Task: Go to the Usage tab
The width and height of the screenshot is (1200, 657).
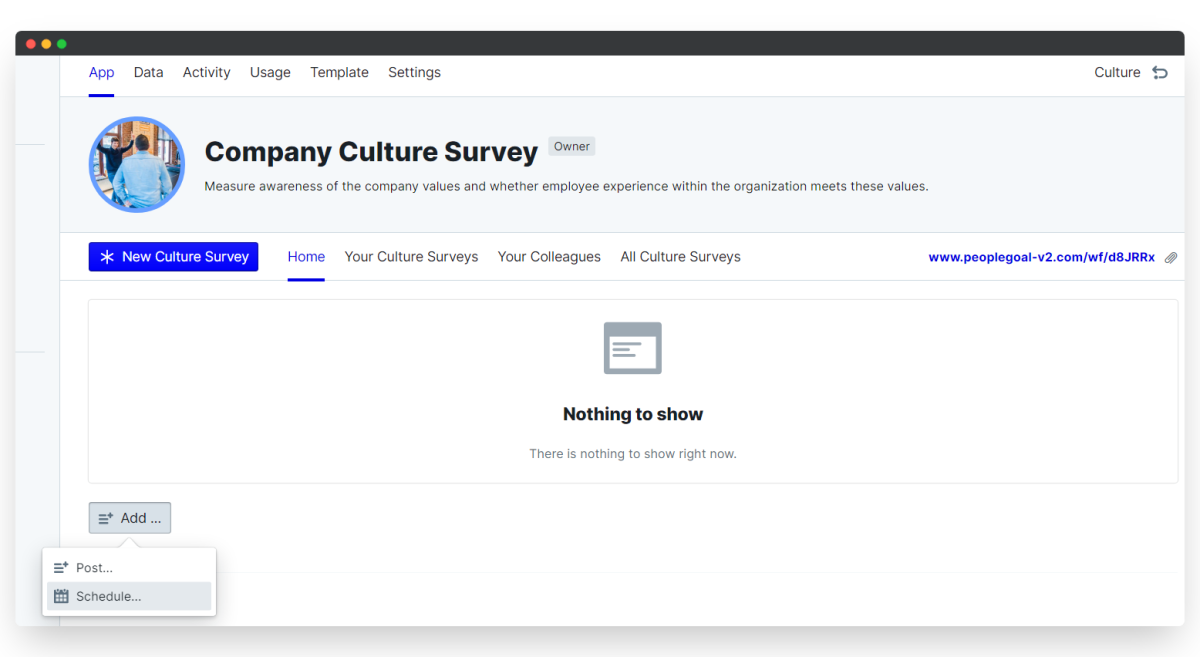Action: [x=270, y=73]
